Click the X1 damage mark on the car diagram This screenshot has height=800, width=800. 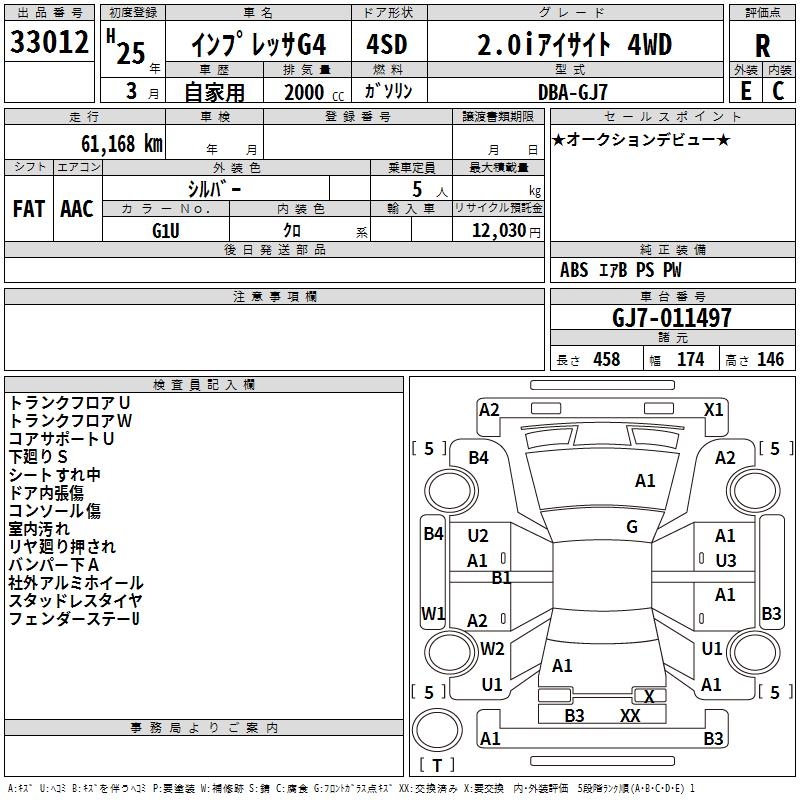click(713, 409)
